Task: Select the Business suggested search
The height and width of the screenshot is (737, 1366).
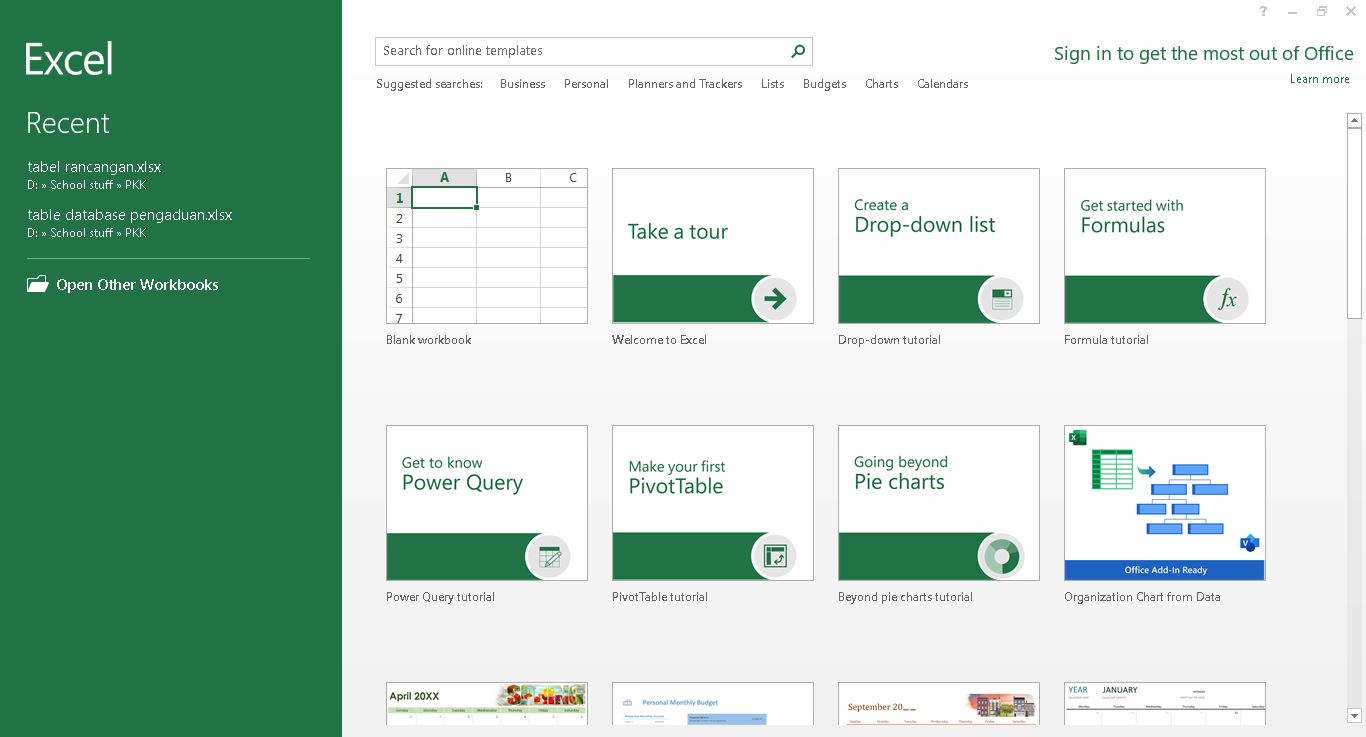Action: click(x=522, y=84)
